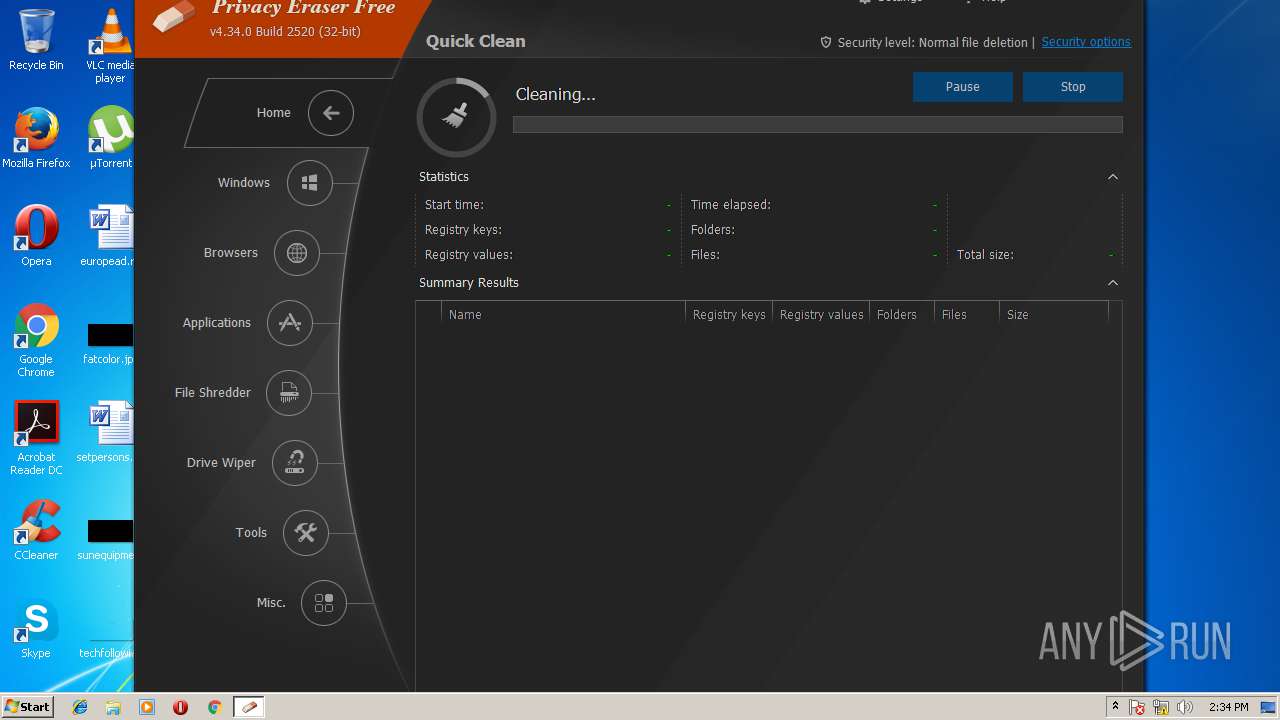Image resolution: width=1280 pixels, height=720 pixels.
Task: Select the Windows menu label
Action: (x=244, y=183)
